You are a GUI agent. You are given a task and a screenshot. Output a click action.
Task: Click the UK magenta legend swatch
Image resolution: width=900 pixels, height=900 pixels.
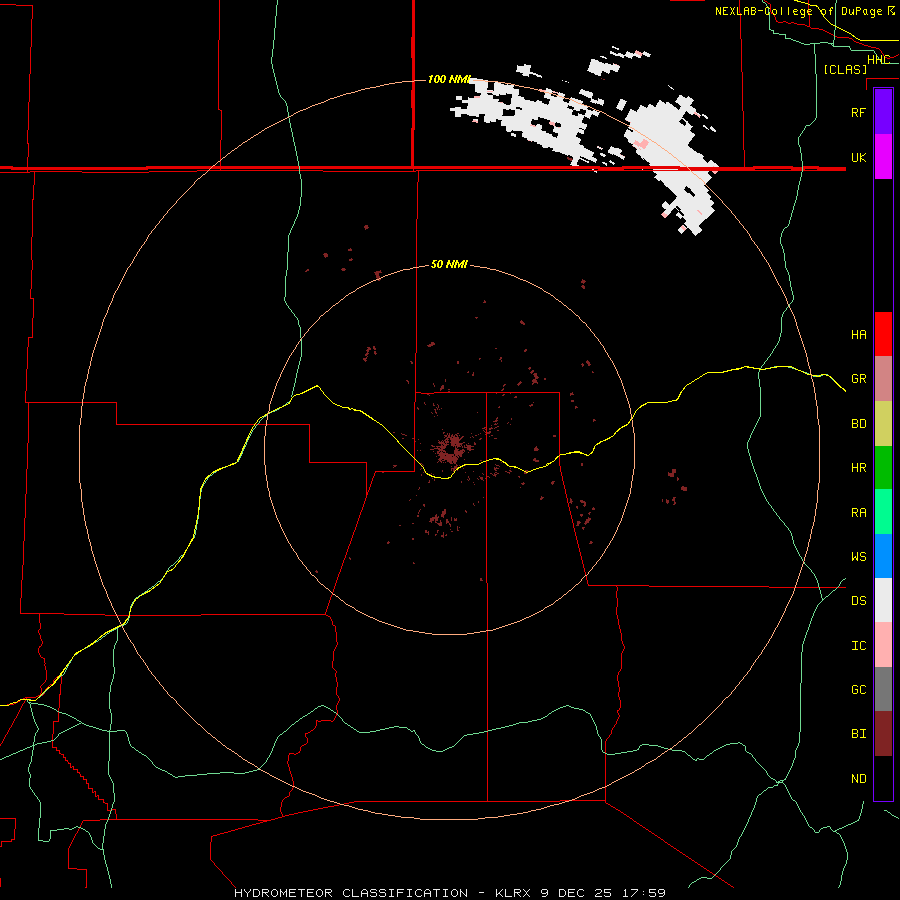point(883,157)
